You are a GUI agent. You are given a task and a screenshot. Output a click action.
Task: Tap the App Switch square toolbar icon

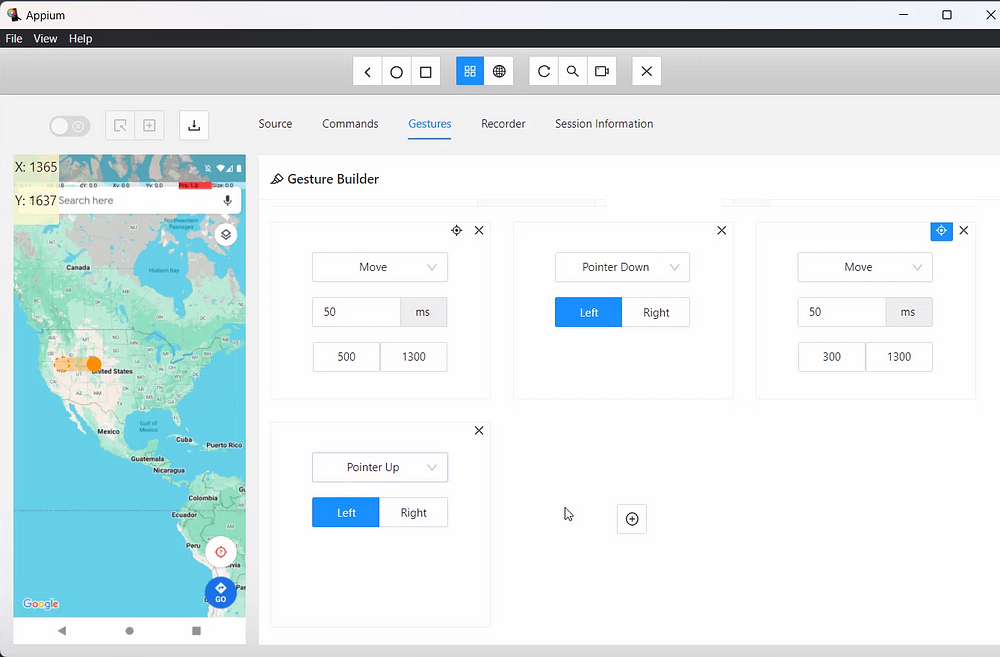click(x=425, y=71)
